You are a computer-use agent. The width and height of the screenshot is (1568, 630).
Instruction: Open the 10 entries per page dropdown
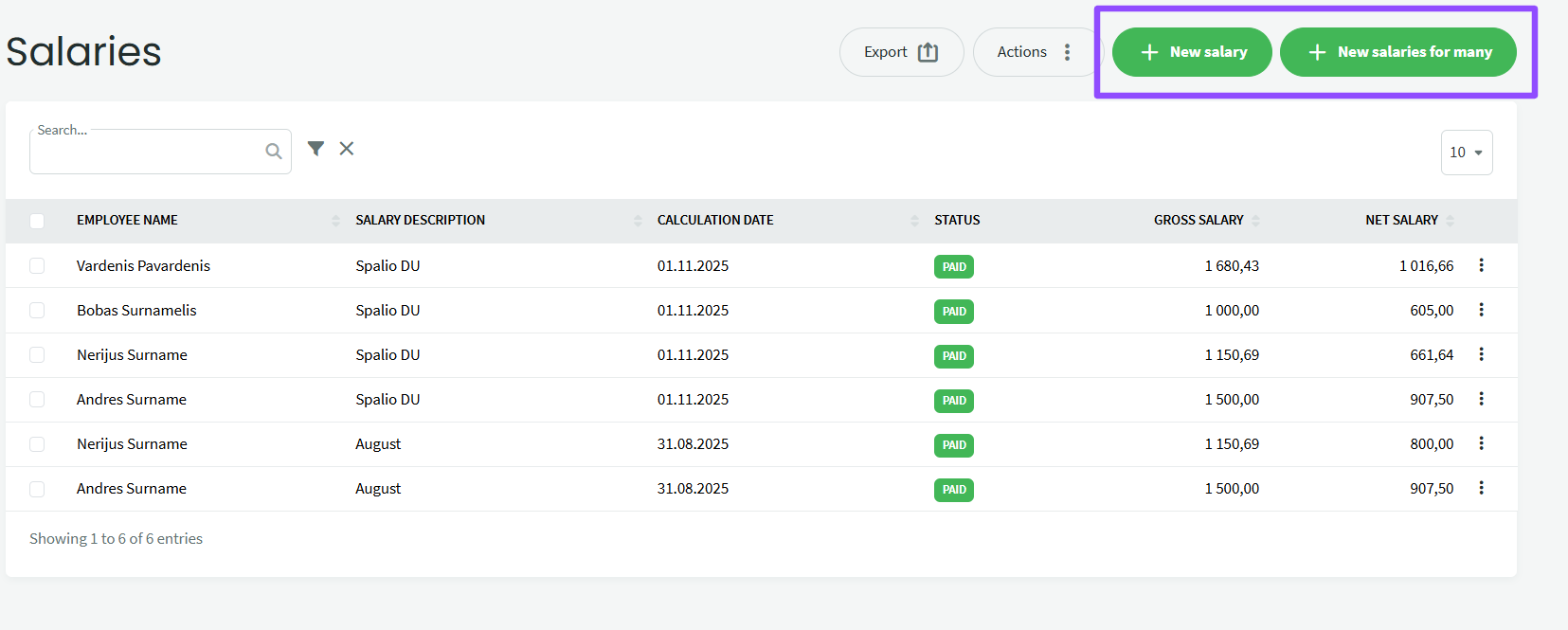coord(1466,153)
